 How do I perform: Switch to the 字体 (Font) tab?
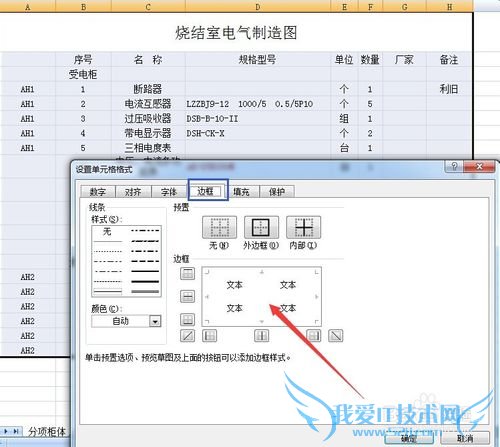click(x=169, y=192)
